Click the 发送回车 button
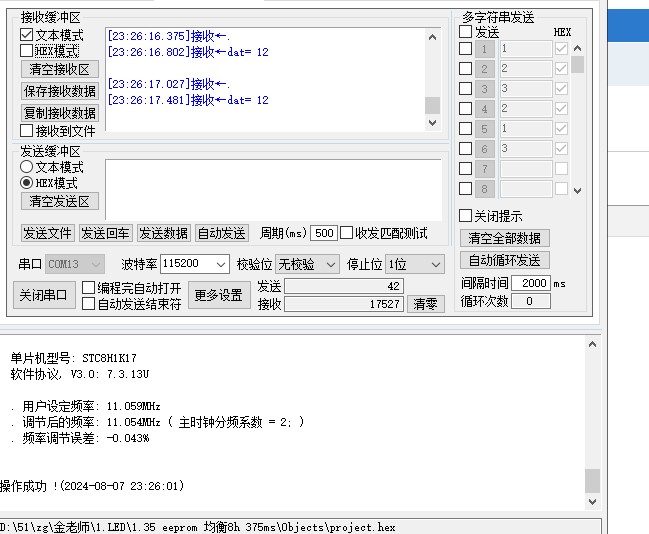 (x=105, y=233)
